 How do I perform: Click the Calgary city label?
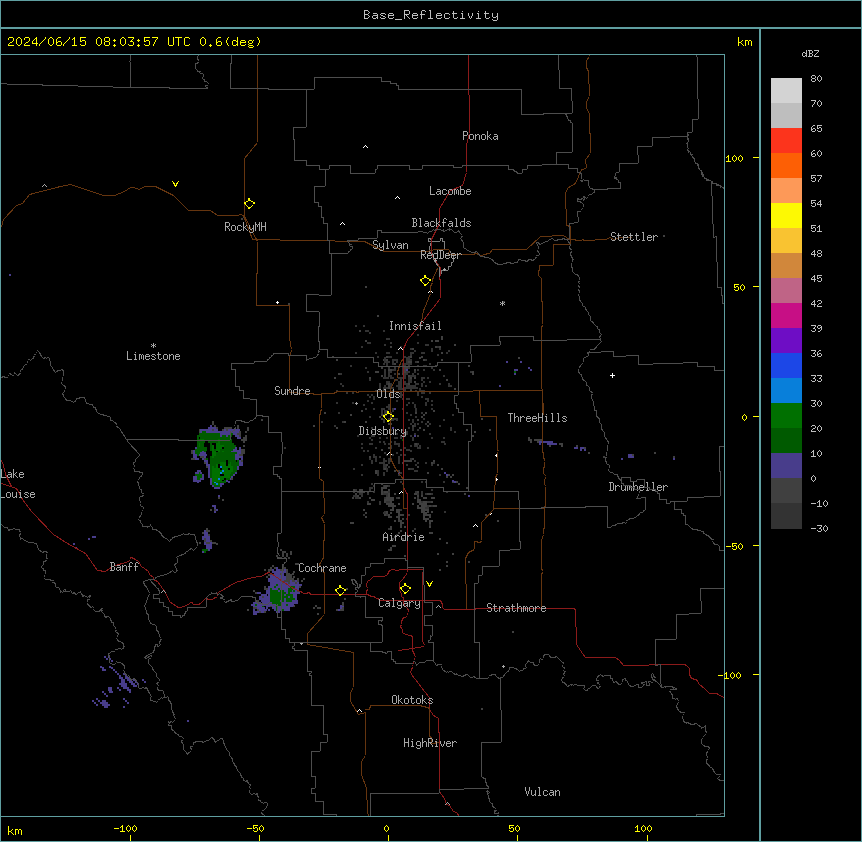pyautogui.click(x=400, y=603)
